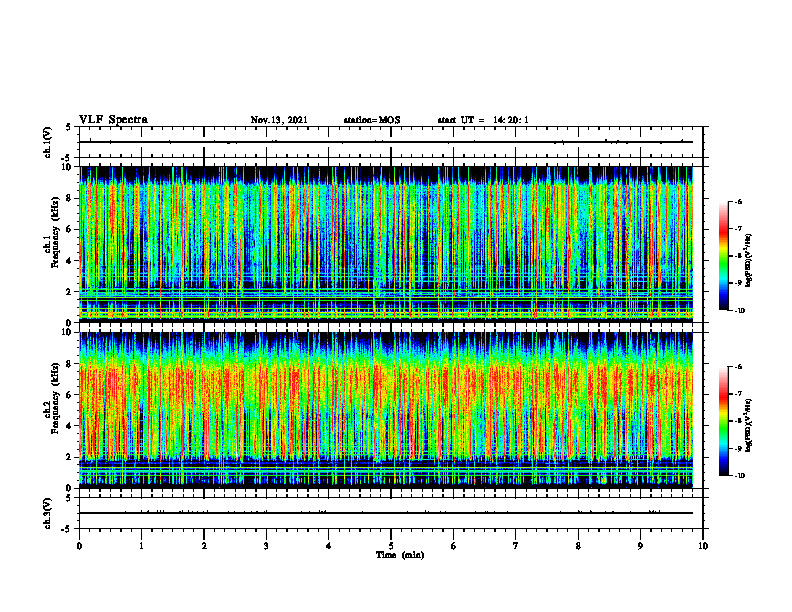Click the ch.2 spectrogram color scale bar
Viewport: 792px width, 612px height.
pos(723,421)
